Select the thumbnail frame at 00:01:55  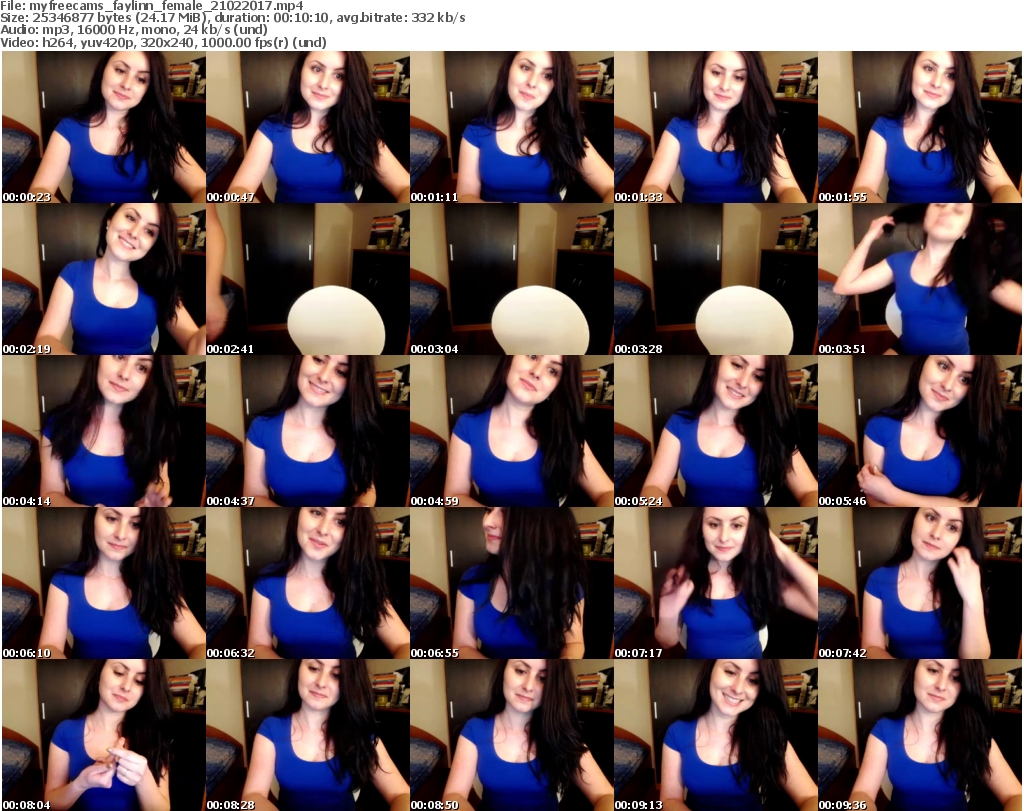[x=920, y=127]
